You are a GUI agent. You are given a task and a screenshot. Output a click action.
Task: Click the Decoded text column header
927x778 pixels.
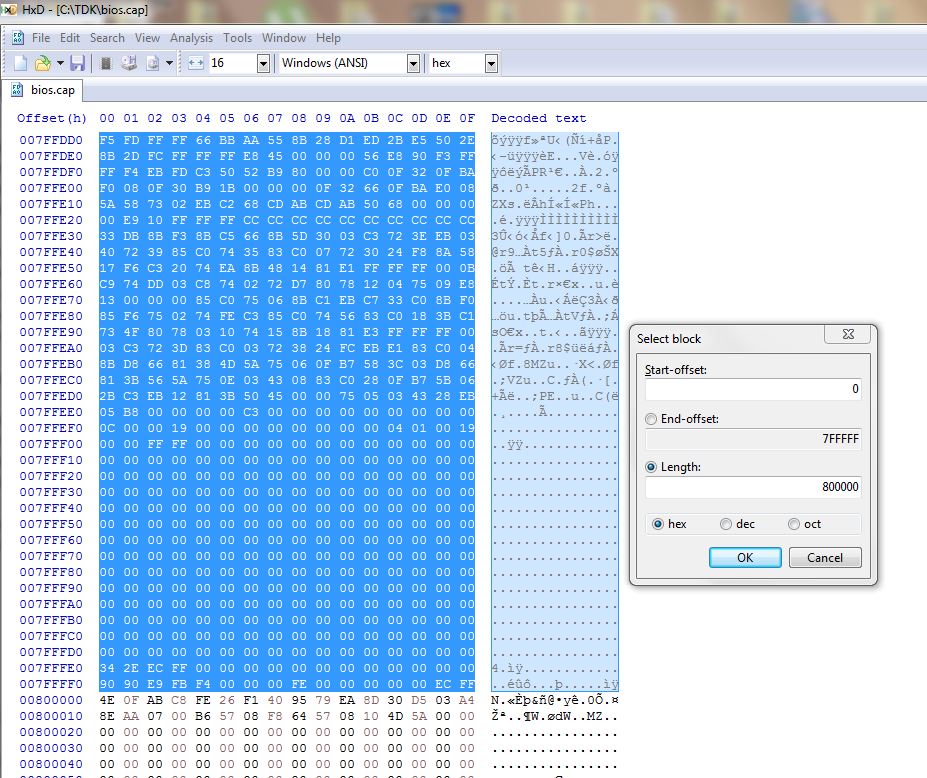(539, 118)
